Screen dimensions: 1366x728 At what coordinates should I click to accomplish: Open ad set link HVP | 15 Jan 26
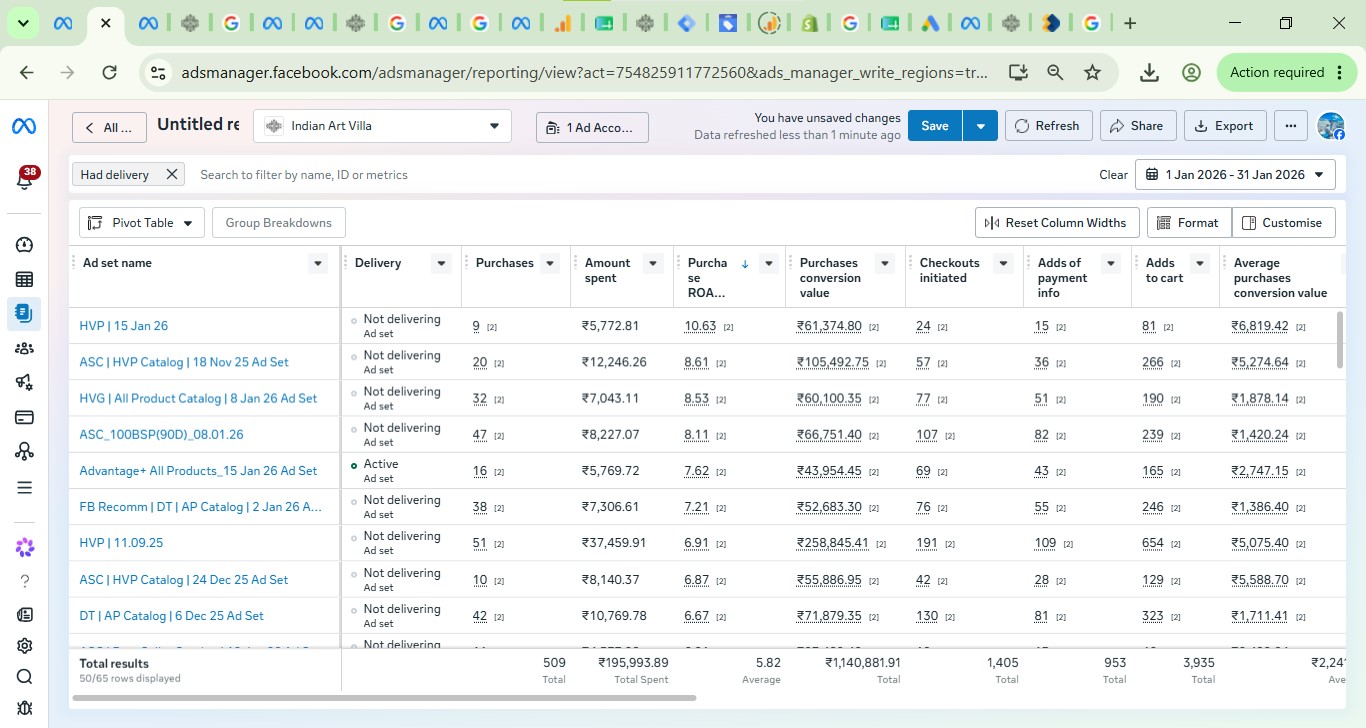pyautogui.click(x=124, y=326)
